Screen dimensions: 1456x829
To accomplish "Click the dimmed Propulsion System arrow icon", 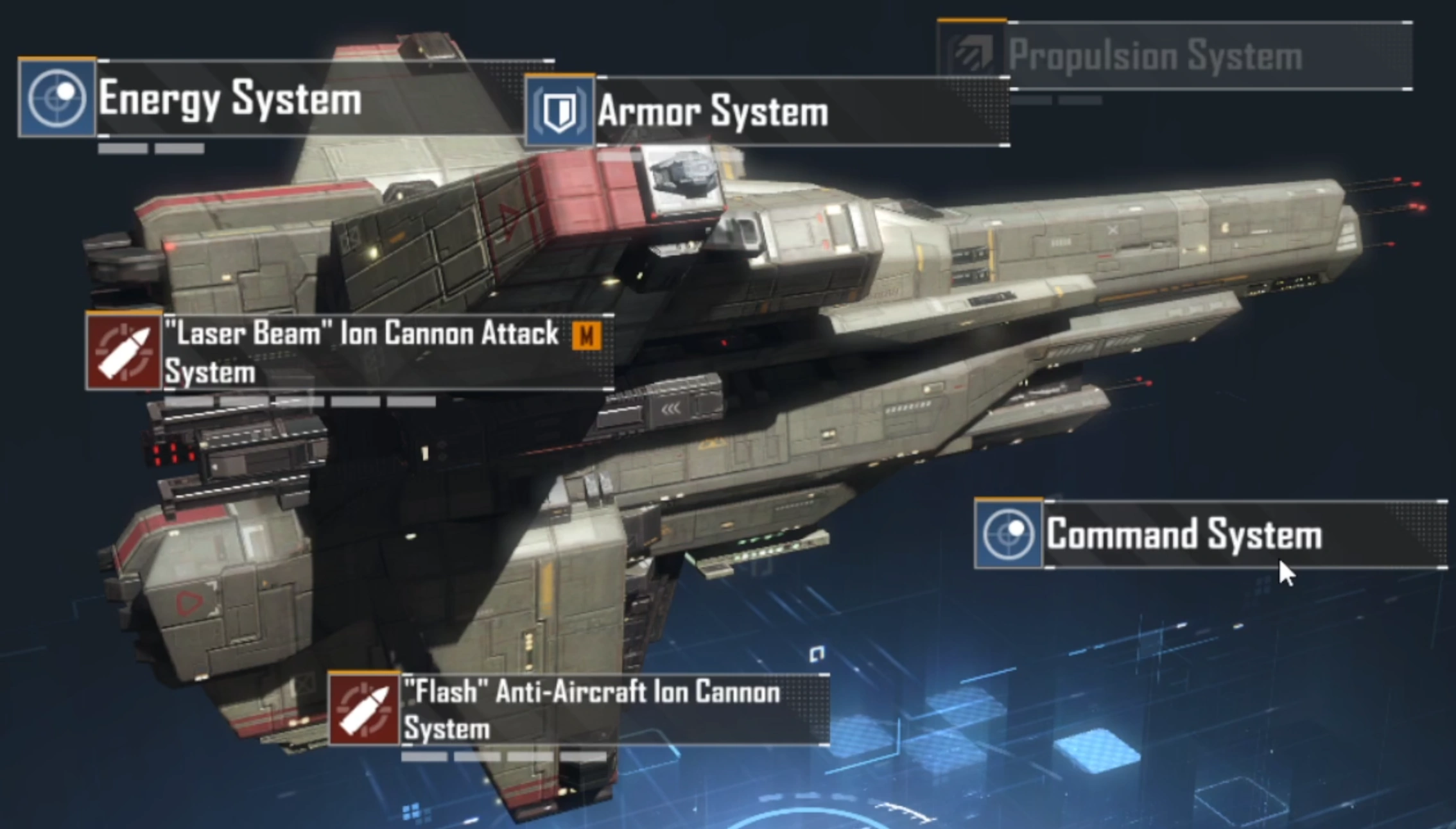I will coord(973,53).
